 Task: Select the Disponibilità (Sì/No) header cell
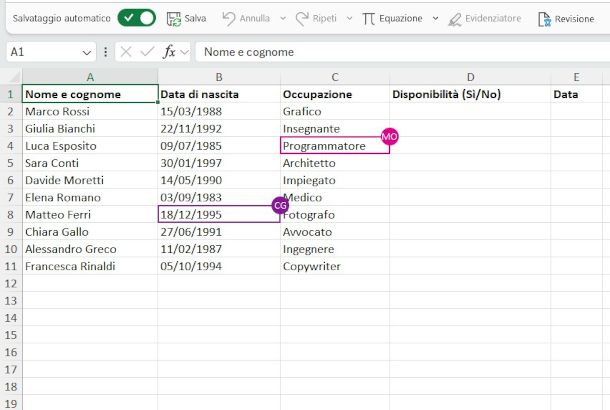point(470,94)
